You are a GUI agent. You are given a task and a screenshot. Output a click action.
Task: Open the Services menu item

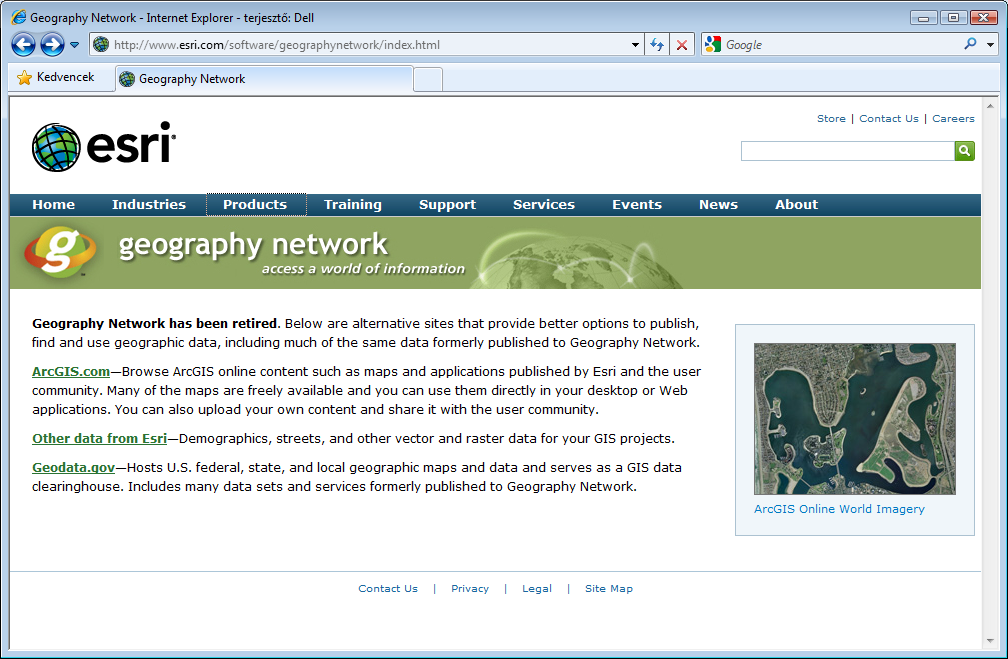coord(544,204)
